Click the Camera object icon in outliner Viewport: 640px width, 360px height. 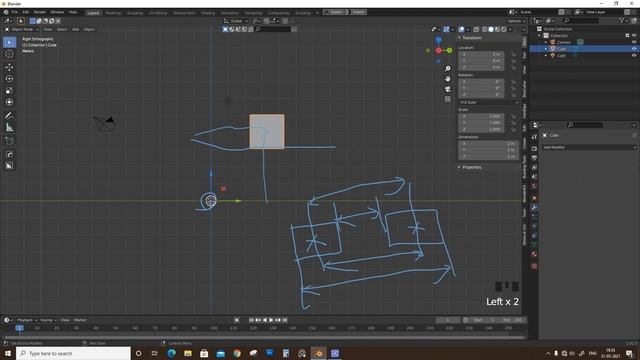pos(553,42)
